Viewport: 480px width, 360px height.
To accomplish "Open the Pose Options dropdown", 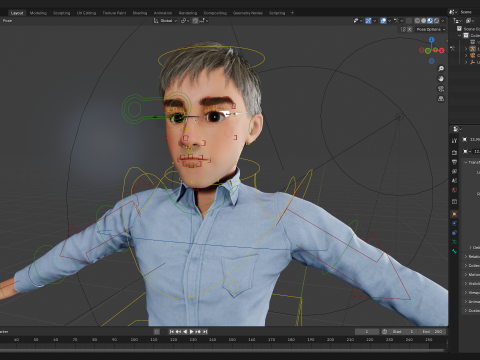I will tap(431, 29).
